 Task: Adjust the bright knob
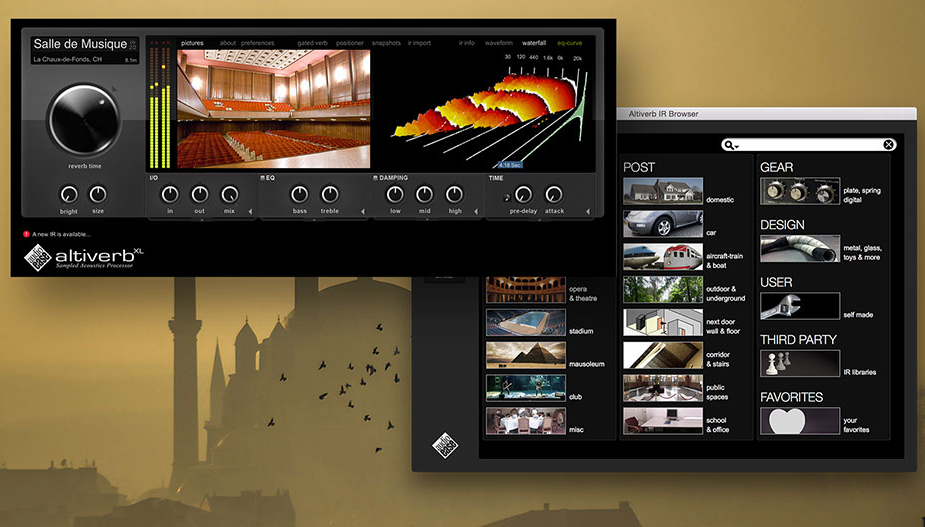[68, 194]
